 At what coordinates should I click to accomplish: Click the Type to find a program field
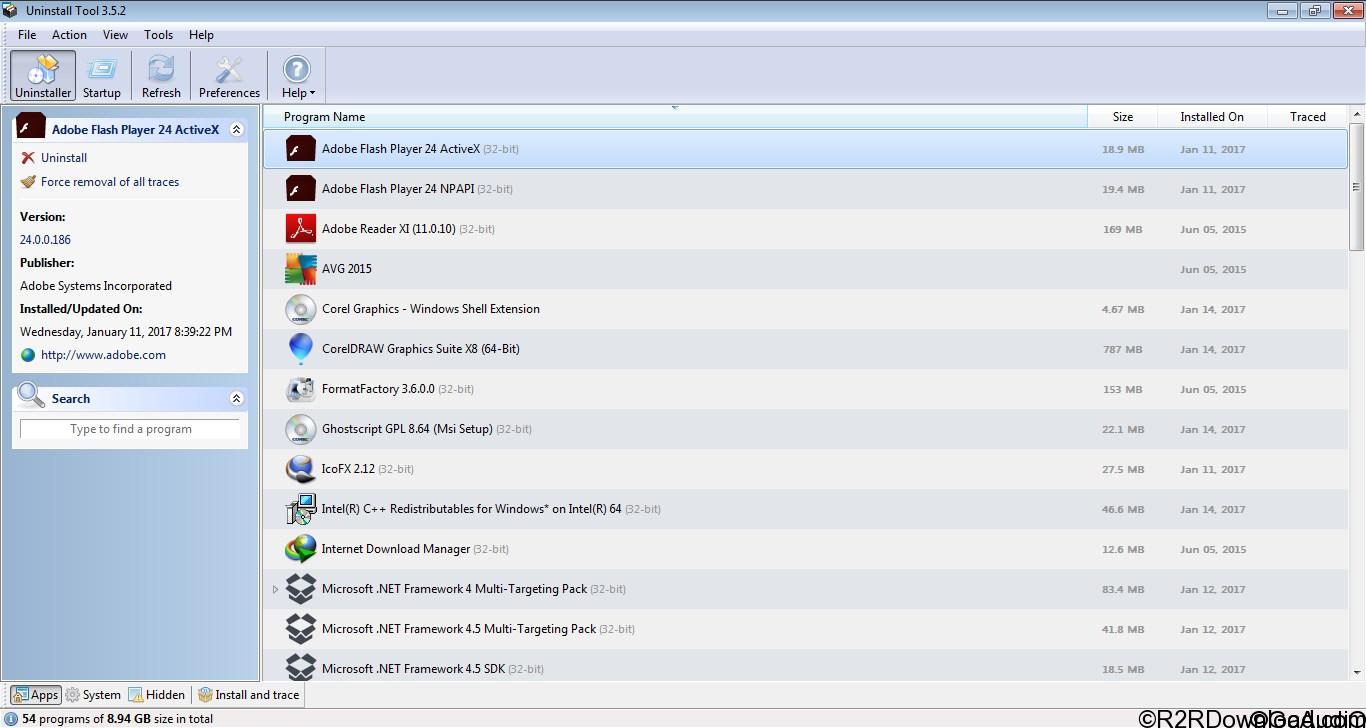click(130, 429)
